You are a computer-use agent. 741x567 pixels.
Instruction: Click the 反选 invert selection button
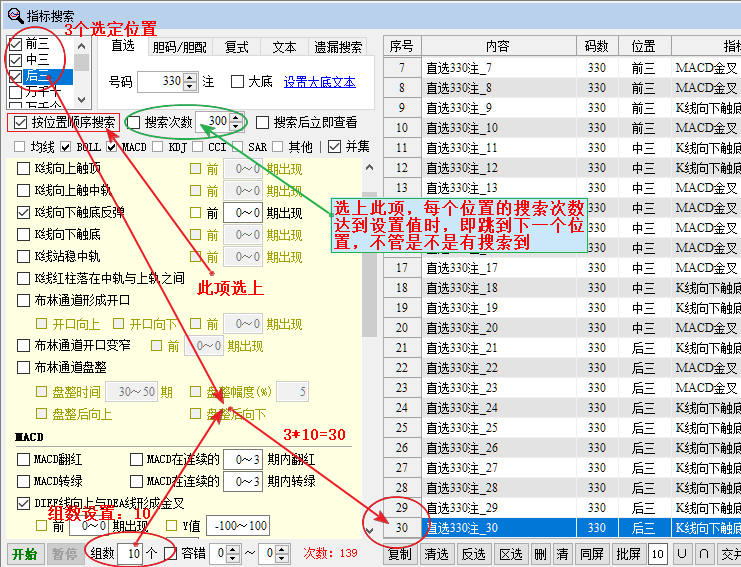pos(472,553)
